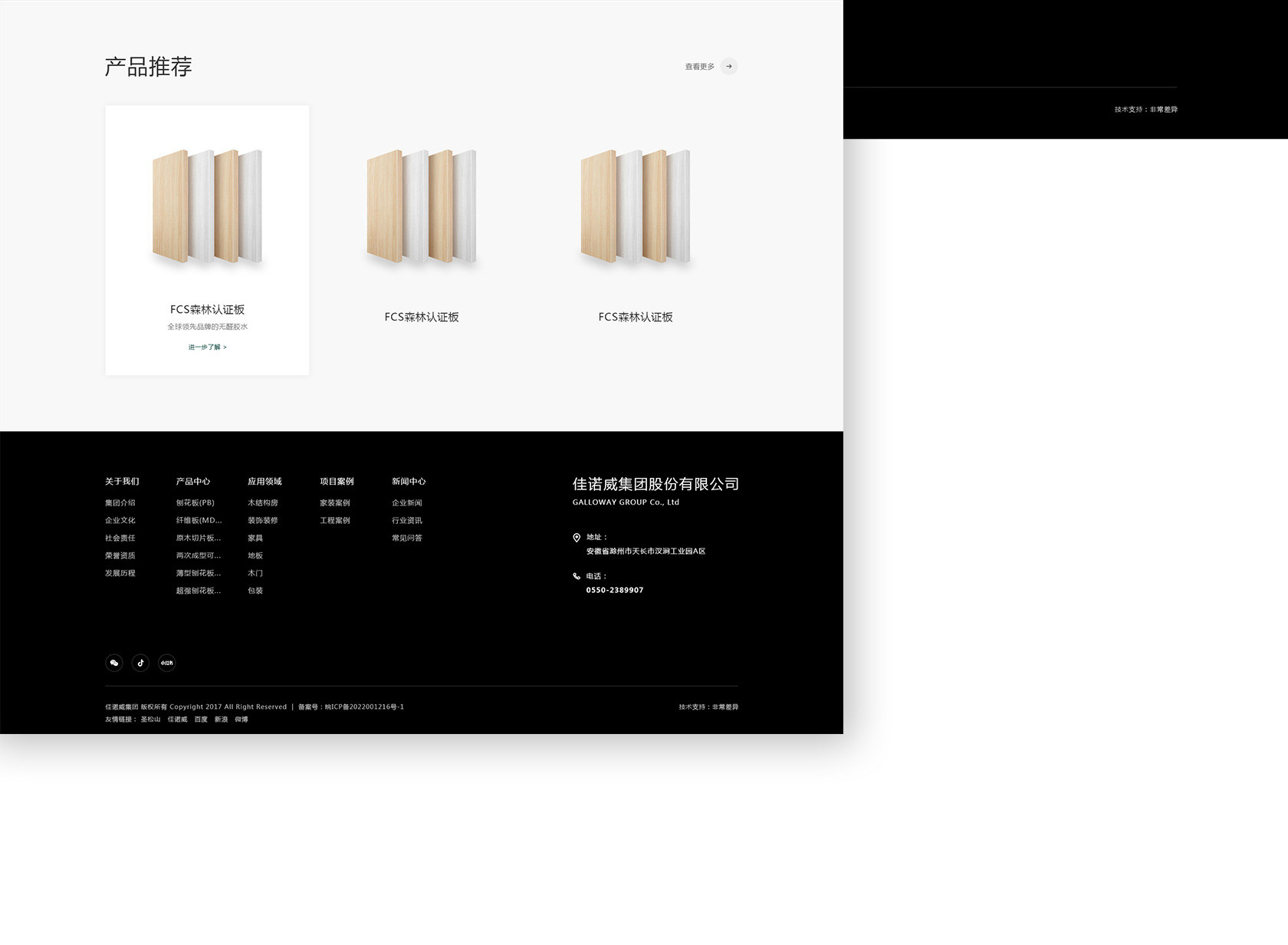
Task: Click the third product's FCS森林认证板 title
Action: coord(635,317)
